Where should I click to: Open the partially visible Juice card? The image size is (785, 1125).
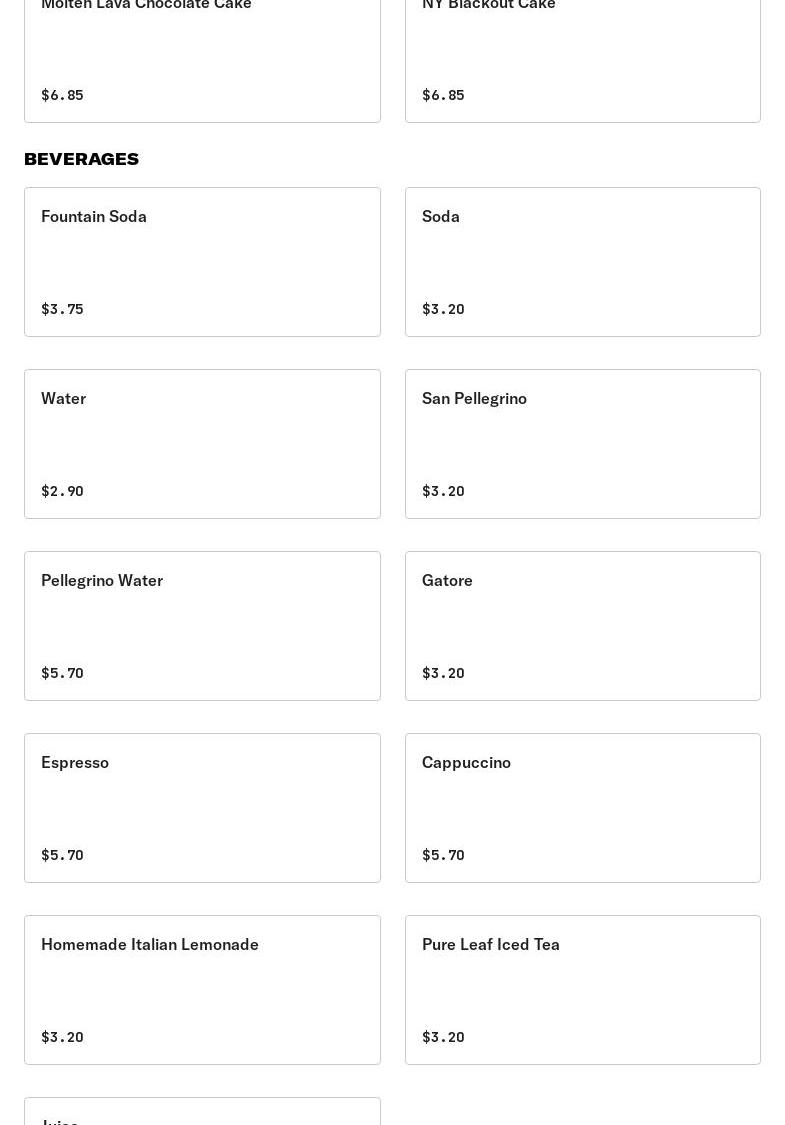click(202, 1113)
